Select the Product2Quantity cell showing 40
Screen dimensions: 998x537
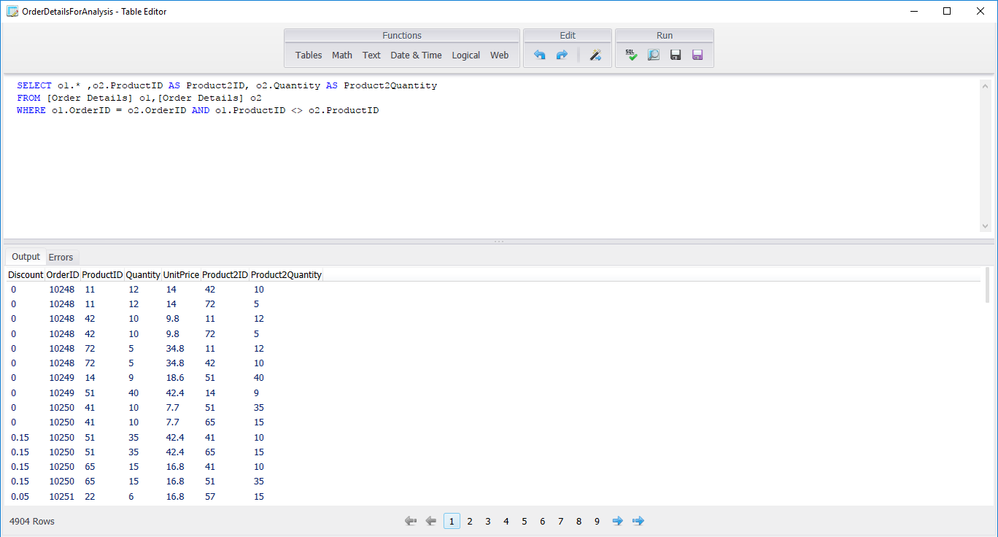[x=258, y=378]
